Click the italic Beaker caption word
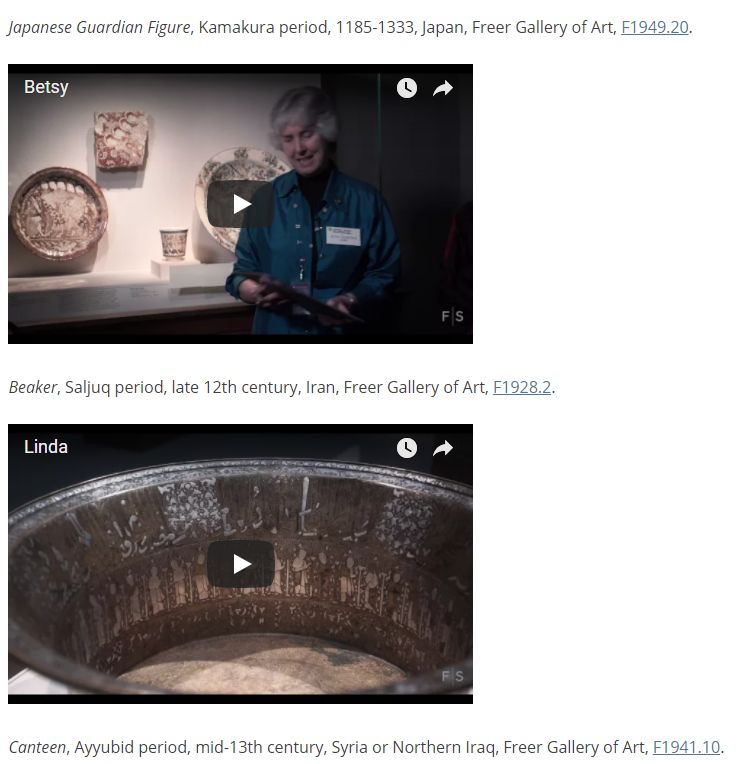738x764 pixels. [x=33, y=387]
